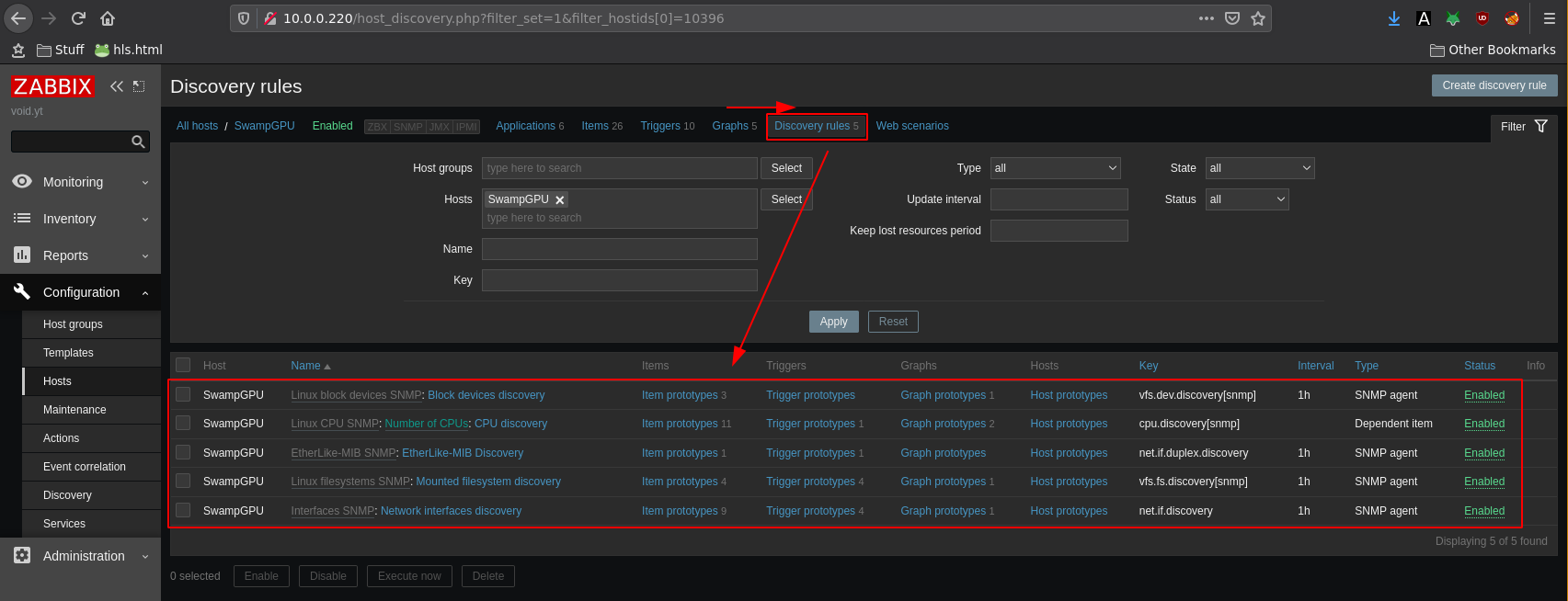Viewport: 1568px width, 601px height.
Task: Open the Firefox hamburger menu
Action: point(1550,18)
